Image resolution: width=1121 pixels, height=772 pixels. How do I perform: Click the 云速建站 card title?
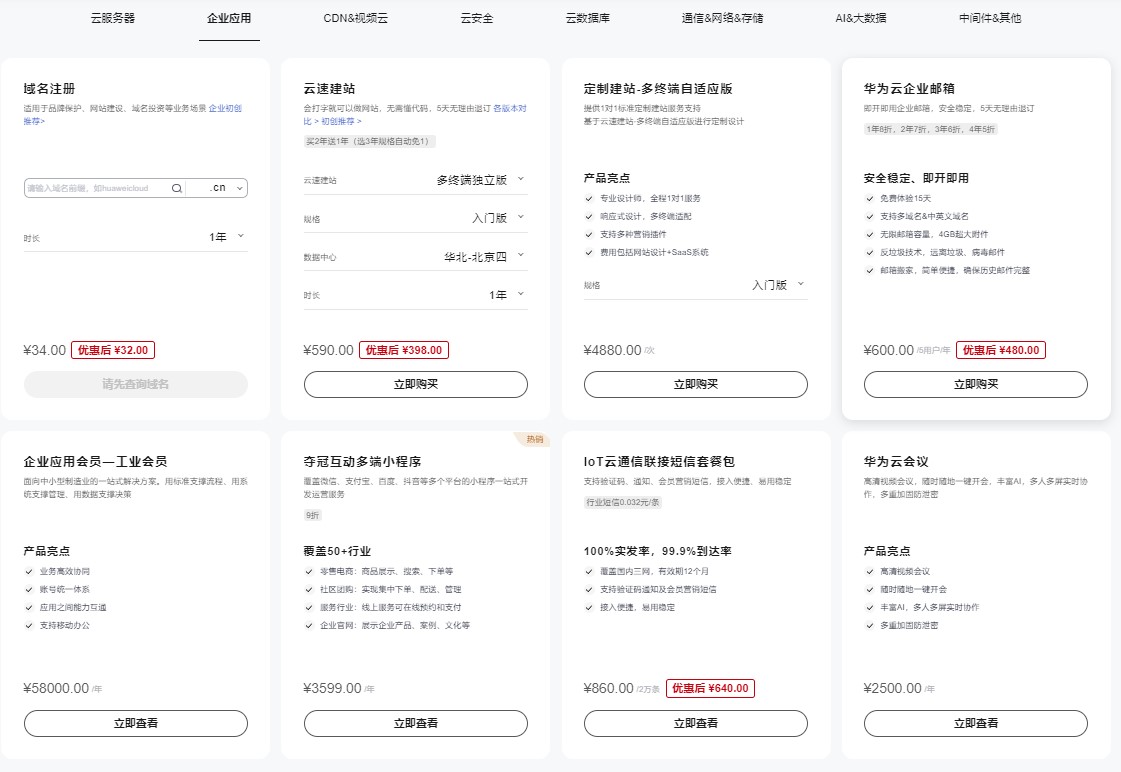point(330,89)
